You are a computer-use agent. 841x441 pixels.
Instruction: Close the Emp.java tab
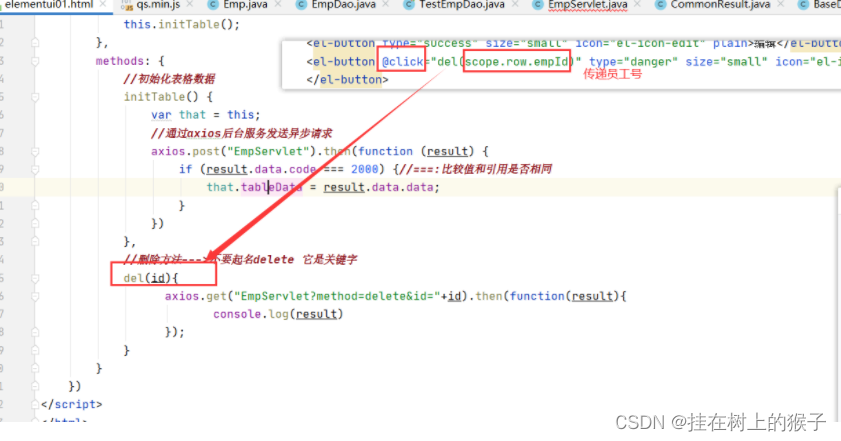[277, 5]
